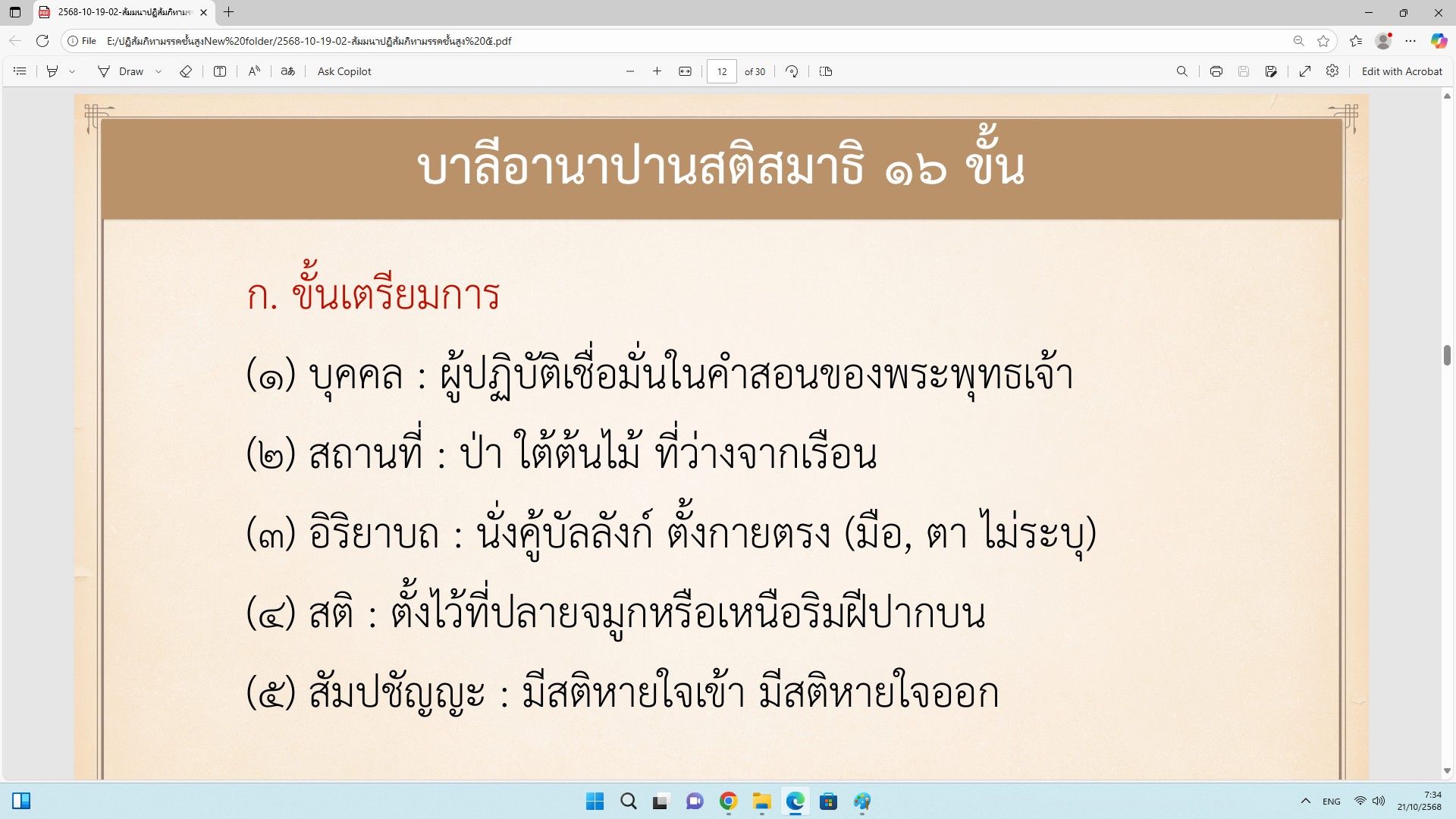Click the page number input field
The width and height of the screenshot is (1456, 819).
(x=721, y=71)
